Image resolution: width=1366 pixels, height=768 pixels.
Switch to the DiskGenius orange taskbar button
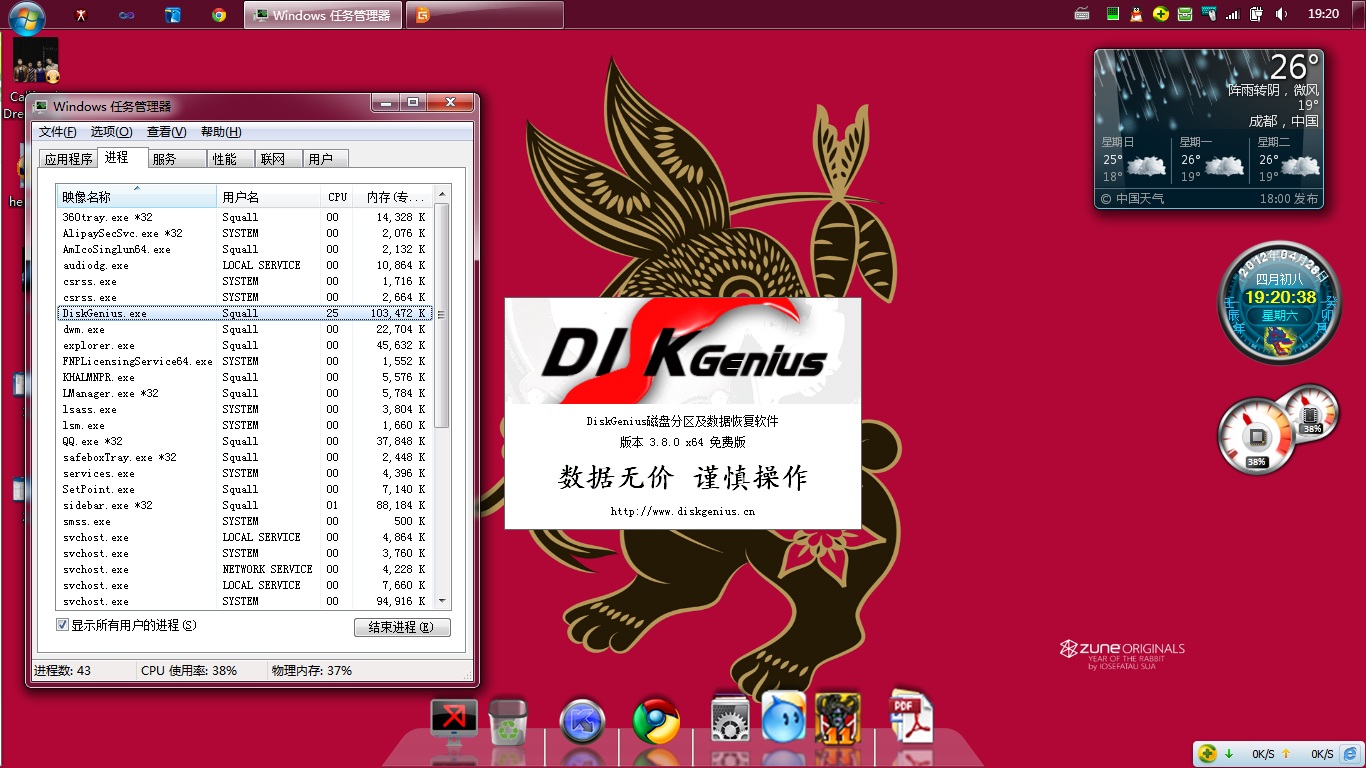(x=485, y=15)
